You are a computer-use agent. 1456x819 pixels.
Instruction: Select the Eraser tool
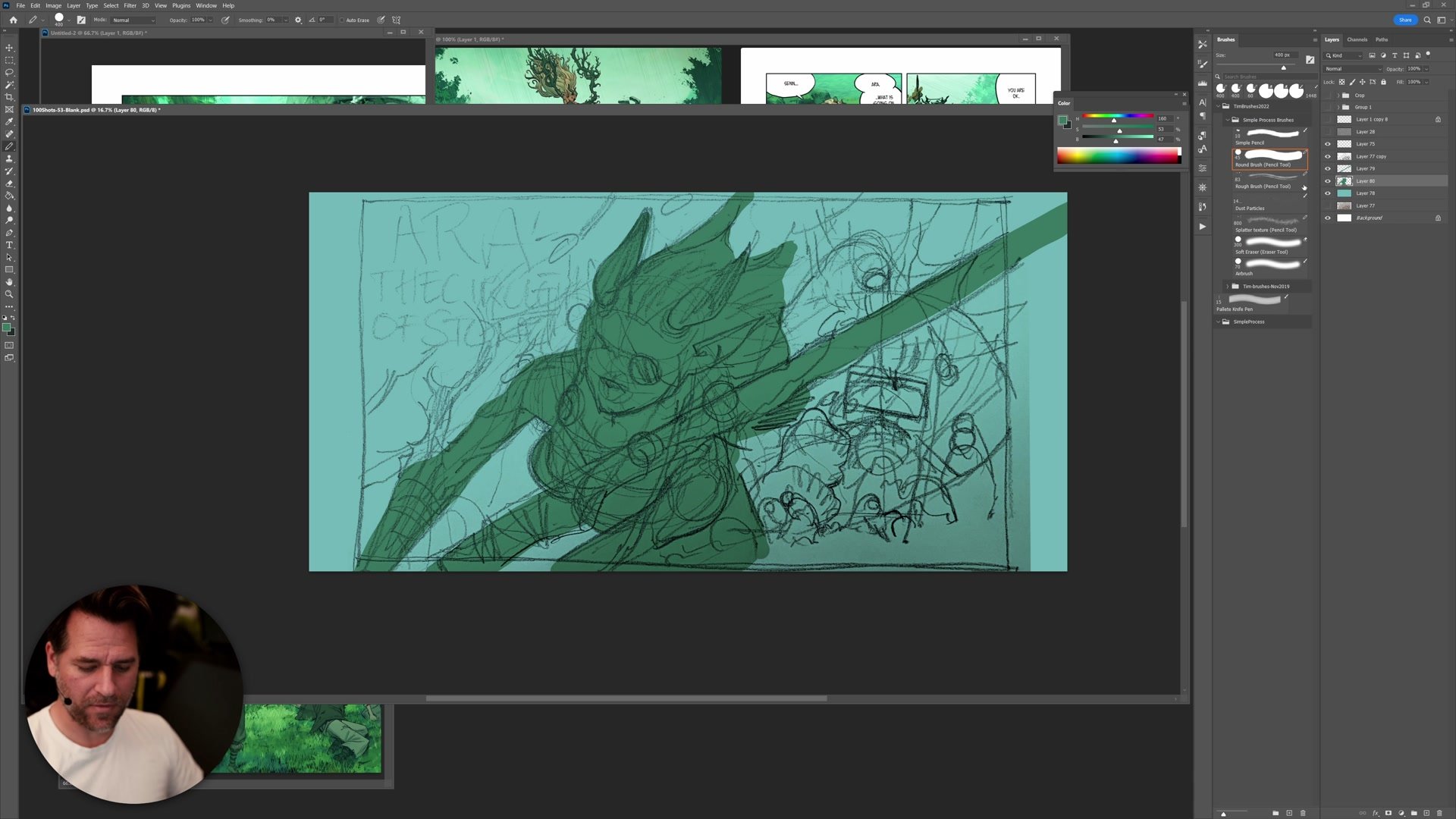click(9, 184)
